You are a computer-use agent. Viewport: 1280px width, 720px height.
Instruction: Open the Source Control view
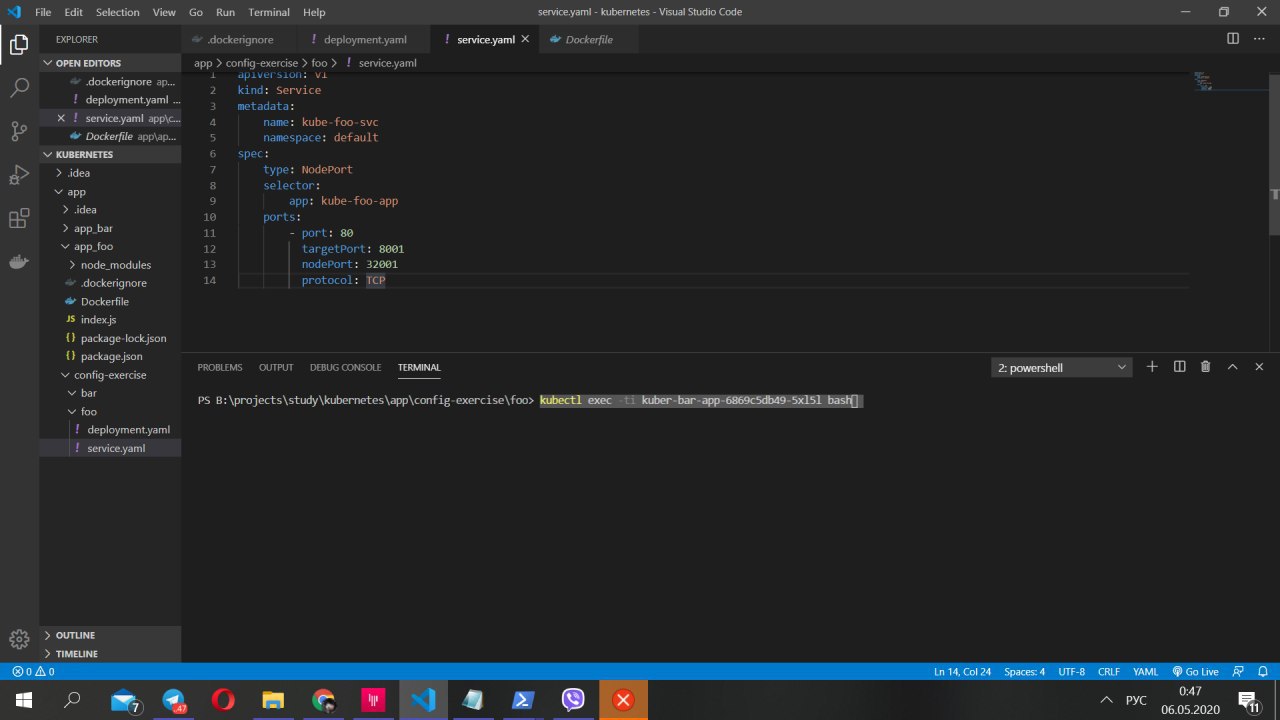[19, 131]
